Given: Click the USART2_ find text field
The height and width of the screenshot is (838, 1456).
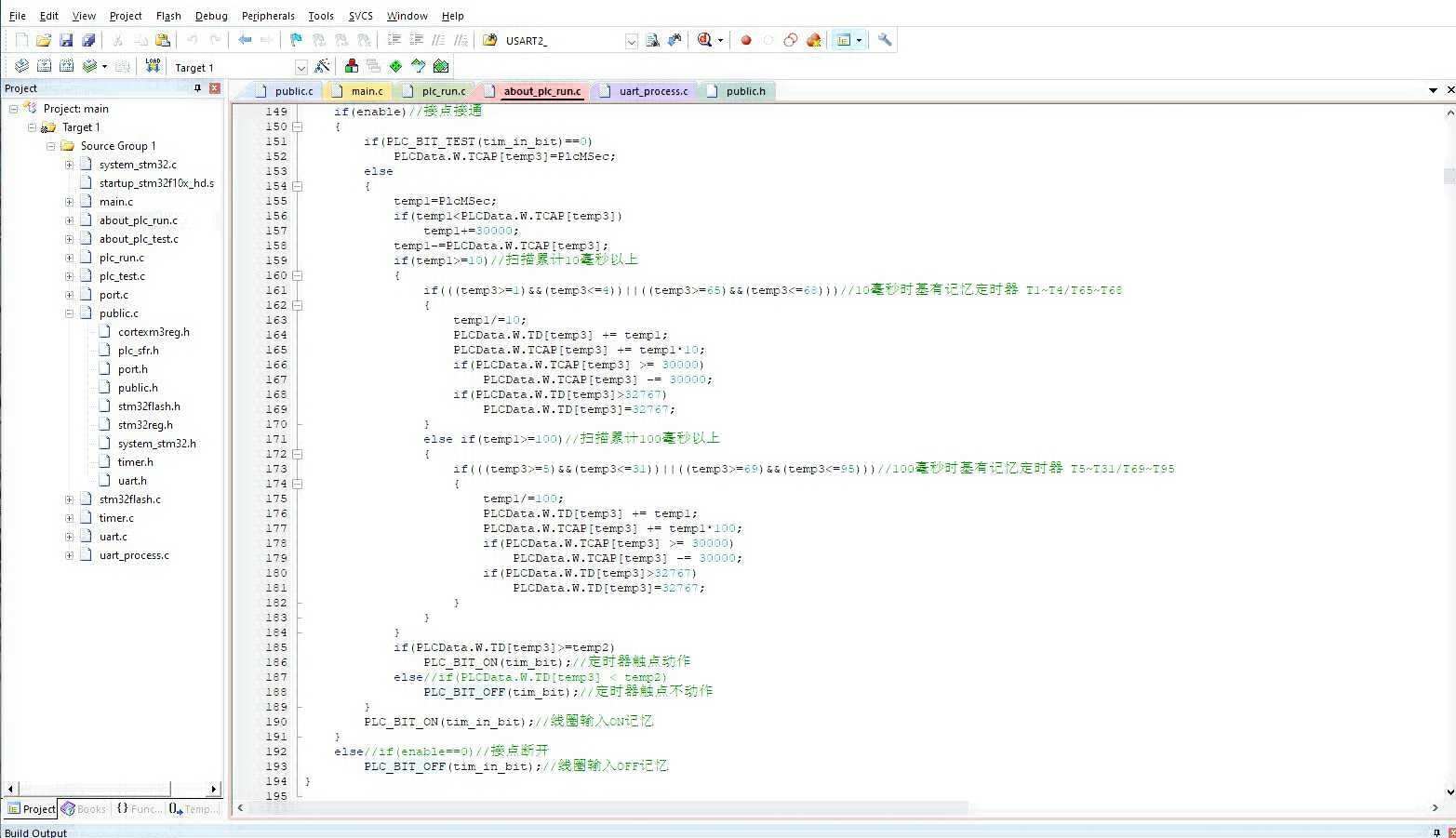Looking at the screenshot, I should pyautogui.click(x=564, y=41).
